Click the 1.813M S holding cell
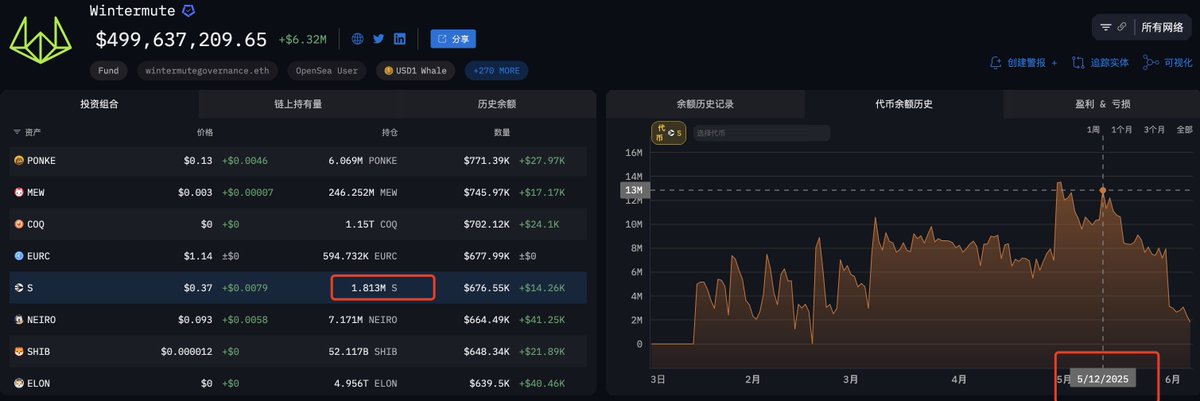Viewport: 1200px width, 401px height. coord(373,288)
